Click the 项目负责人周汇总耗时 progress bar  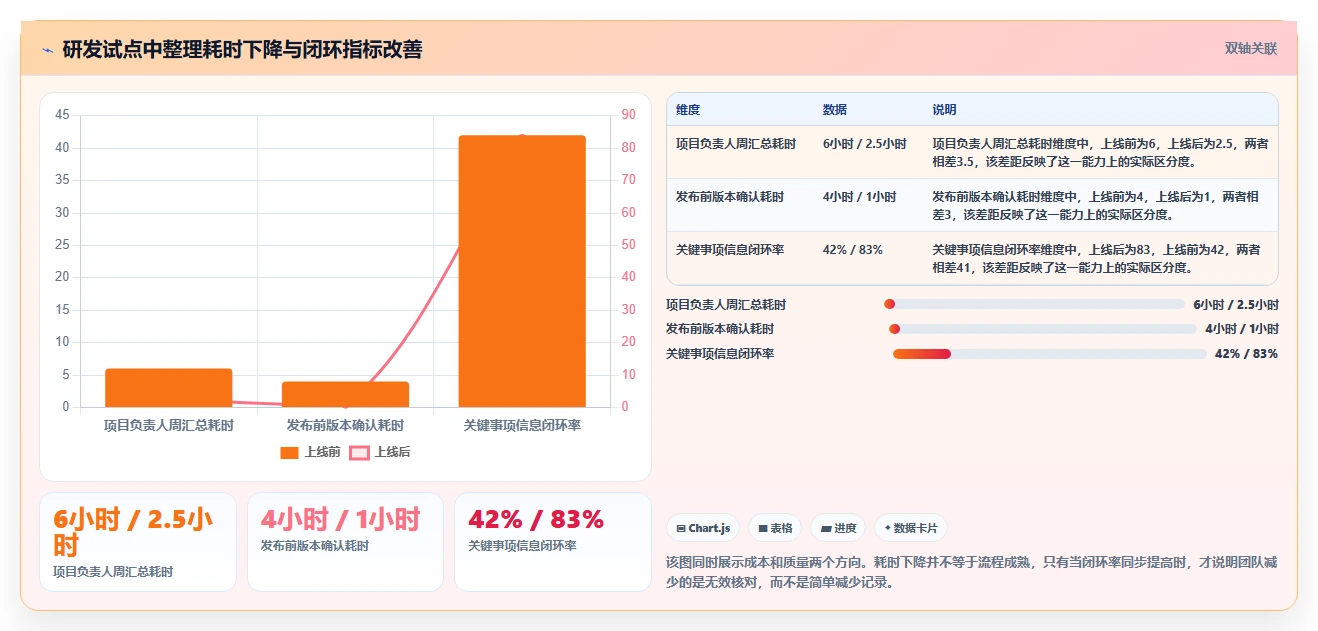click(x=1034, y=304)
